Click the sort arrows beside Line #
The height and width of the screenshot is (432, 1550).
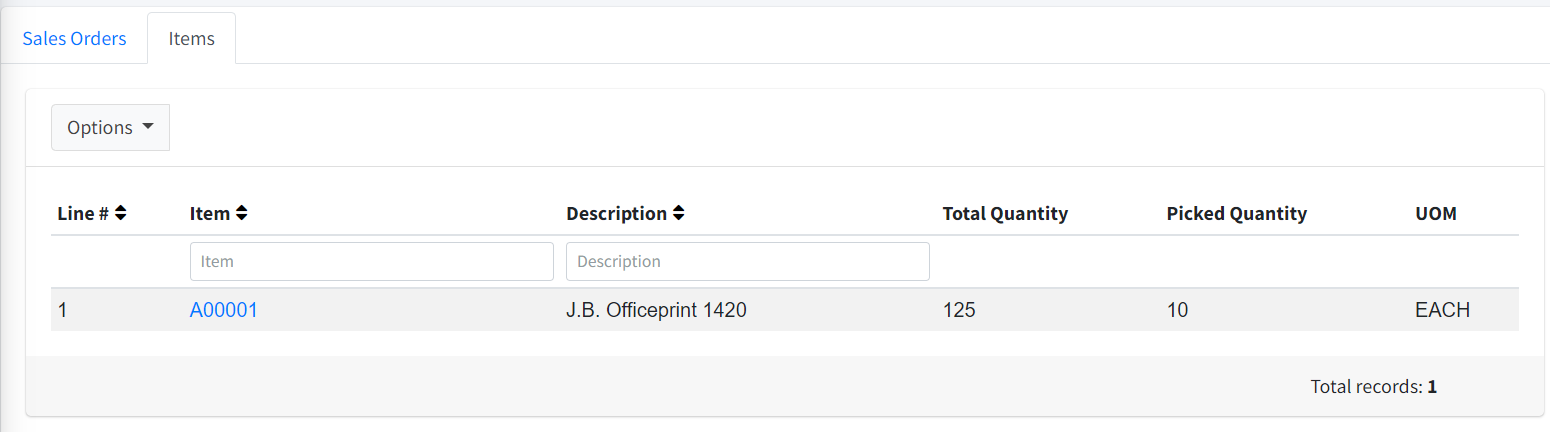point(121,213)
